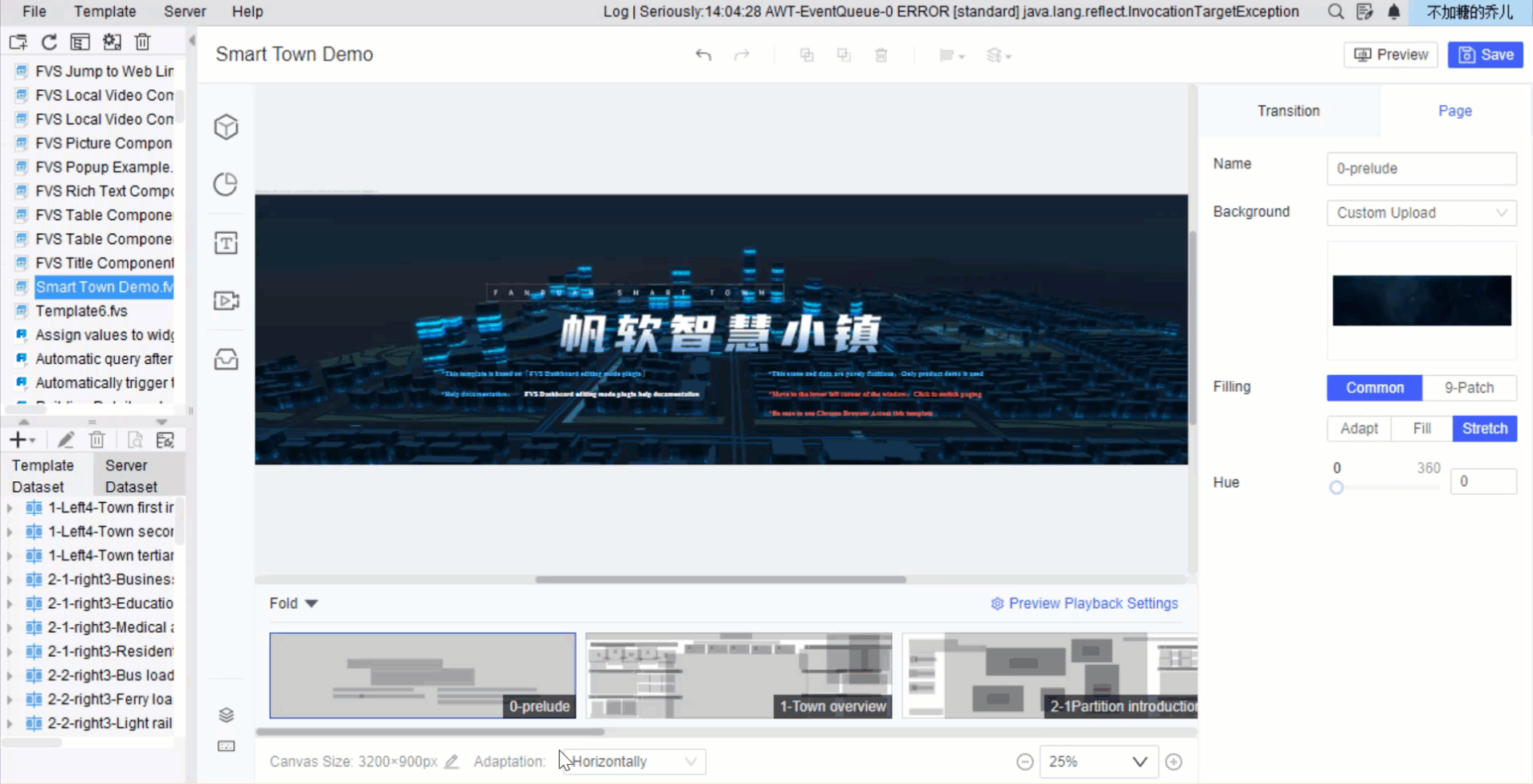This screenshot has height=784, width=1533.
Task: Select the 1-Town overview page thumbnail
Action: pos(738,676)
